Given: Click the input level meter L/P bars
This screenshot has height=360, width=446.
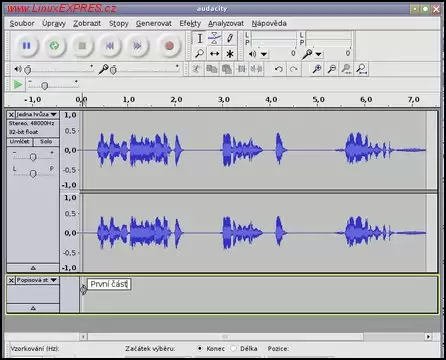Looking at the screenshot, I should point(328,39).
